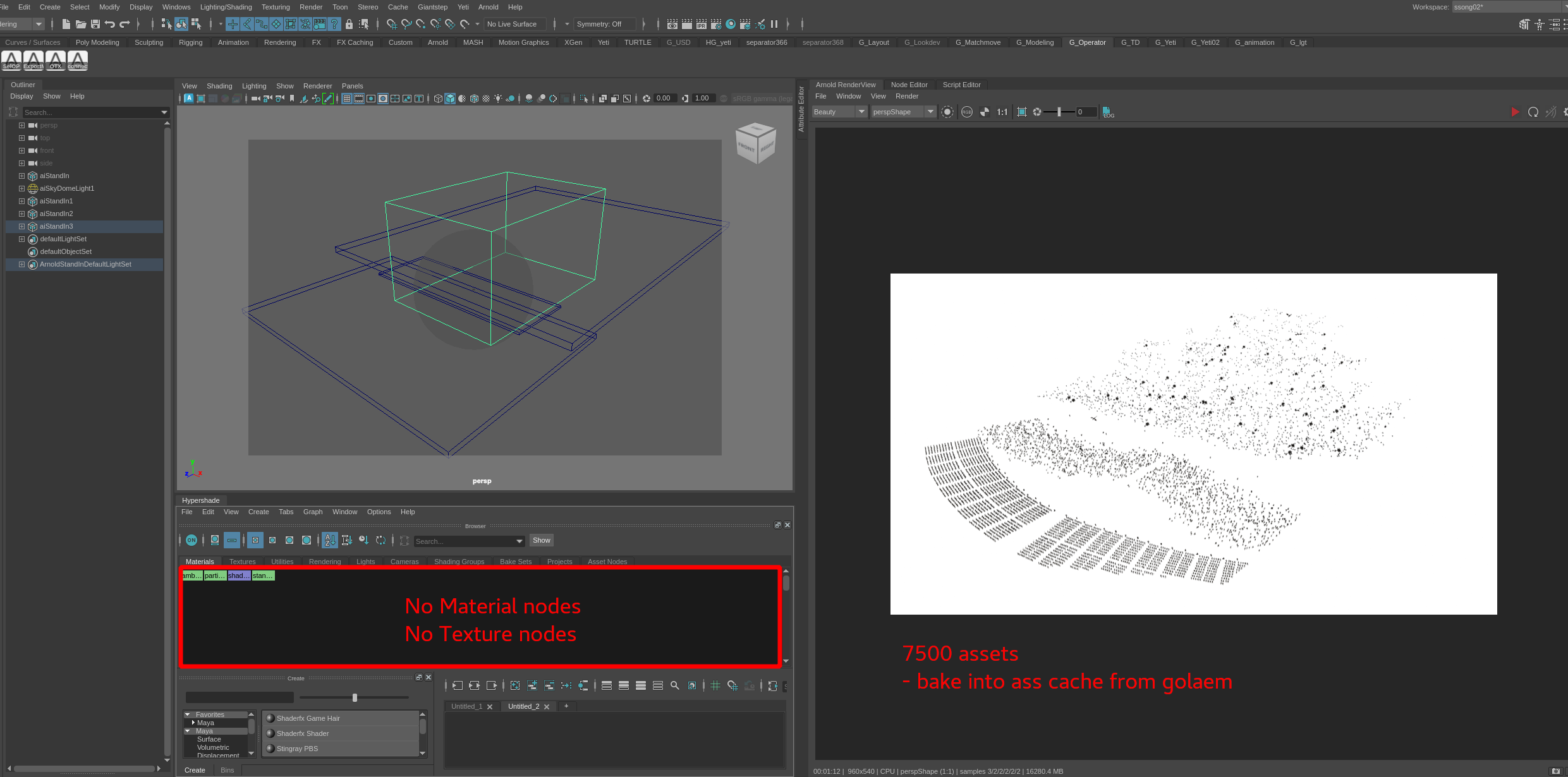Image resolution: width=1568 pixels, height=777 pixels.
Task: Activate the Show Grid icon in viewport toolbar
Action: click(x=347, y=98)
